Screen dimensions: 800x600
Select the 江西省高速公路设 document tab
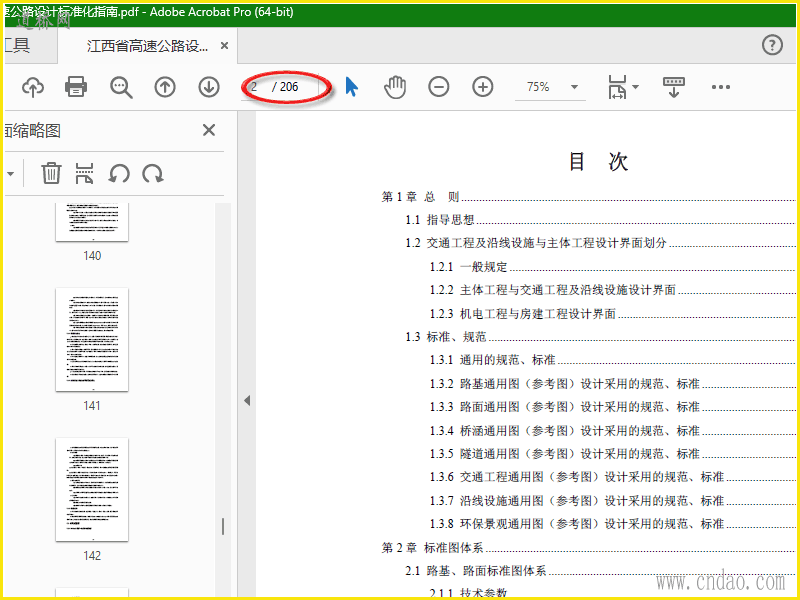(x=147, y=46)
